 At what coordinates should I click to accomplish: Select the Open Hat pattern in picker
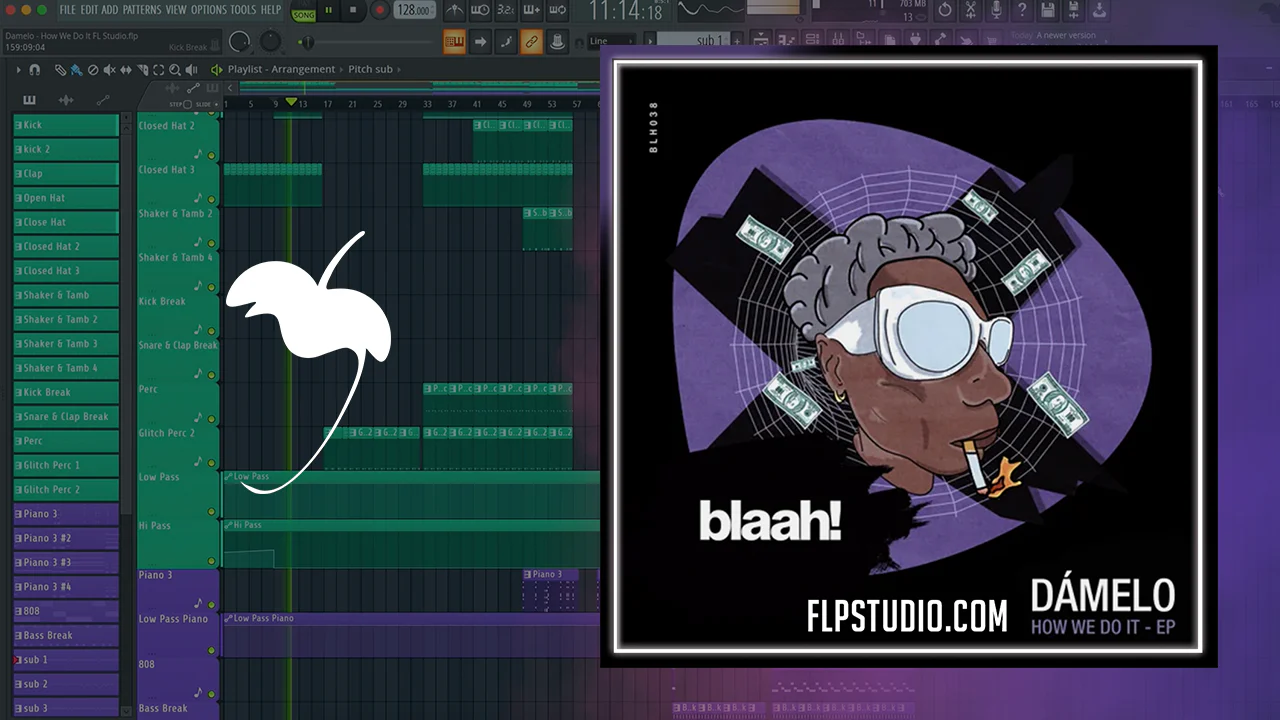coord(66,198)
